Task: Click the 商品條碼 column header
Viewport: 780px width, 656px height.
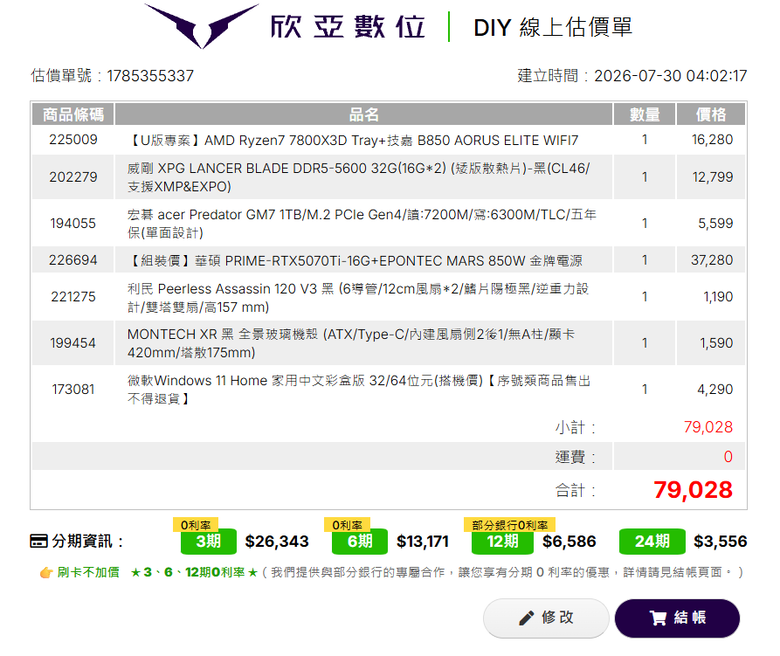Action: (73, 114)
